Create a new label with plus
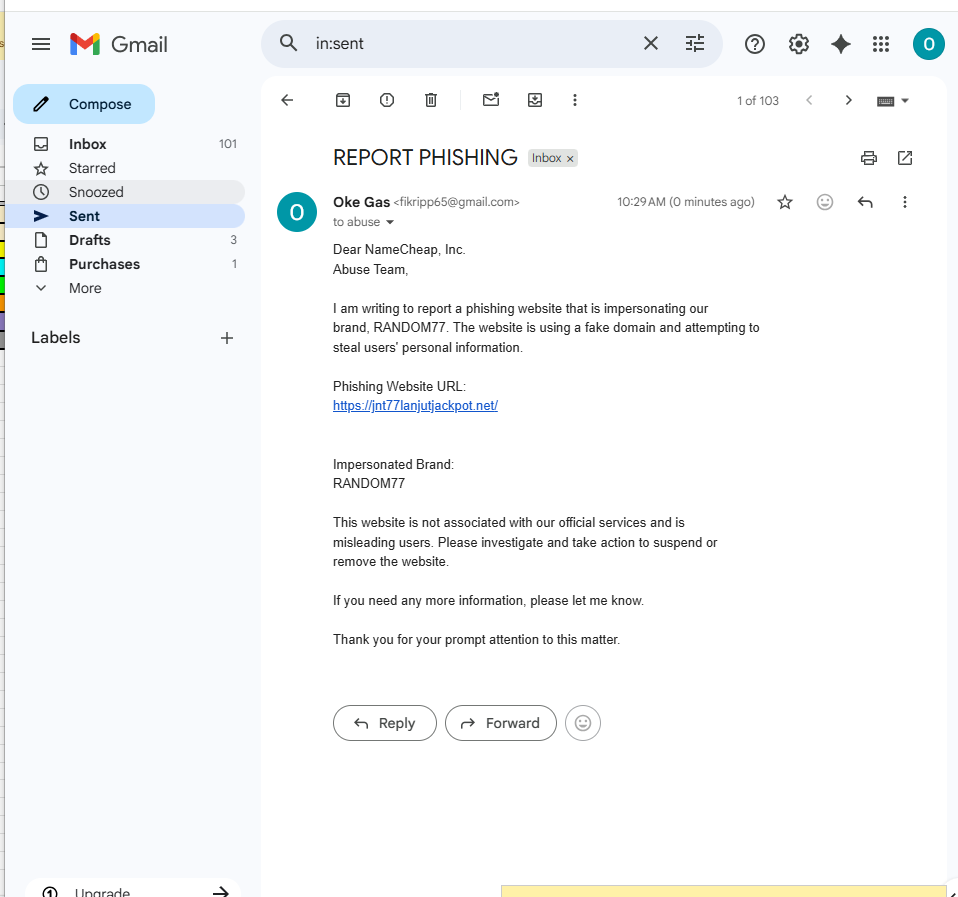 point(227,338)
